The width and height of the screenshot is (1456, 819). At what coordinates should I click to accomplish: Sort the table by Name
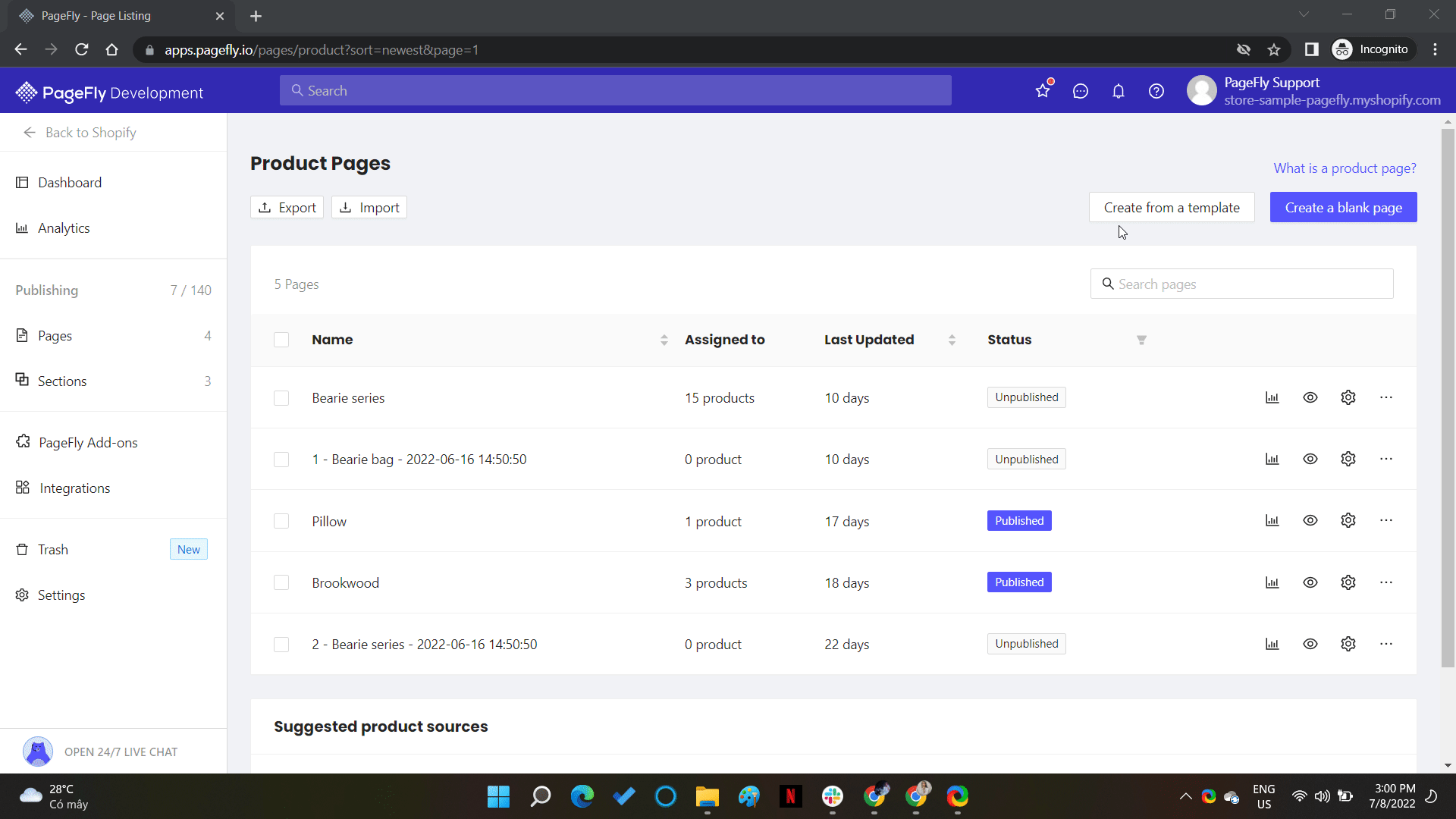click(x=664, y=340)
